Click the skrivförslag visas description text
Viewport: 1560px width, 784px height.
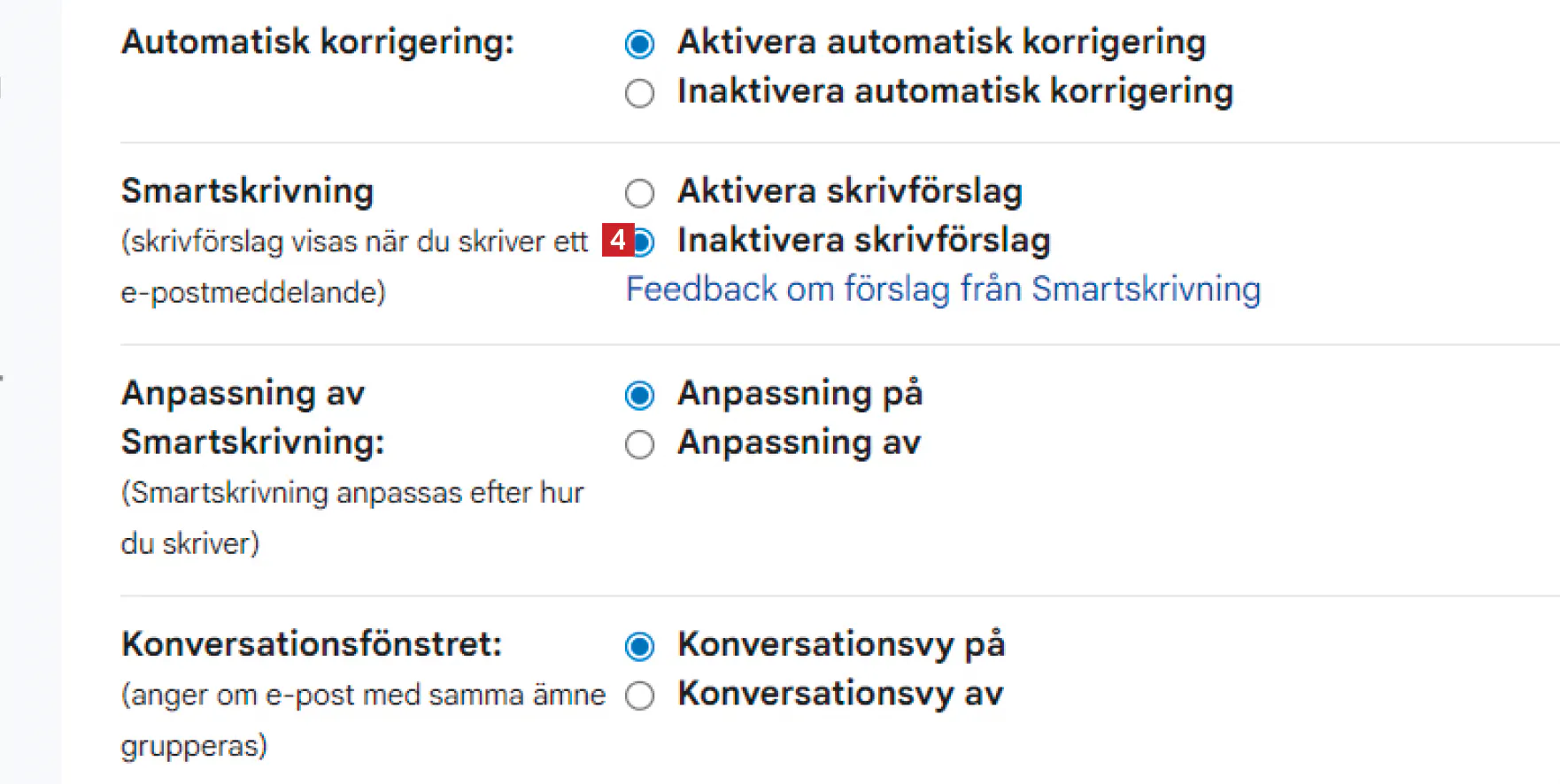354,242
